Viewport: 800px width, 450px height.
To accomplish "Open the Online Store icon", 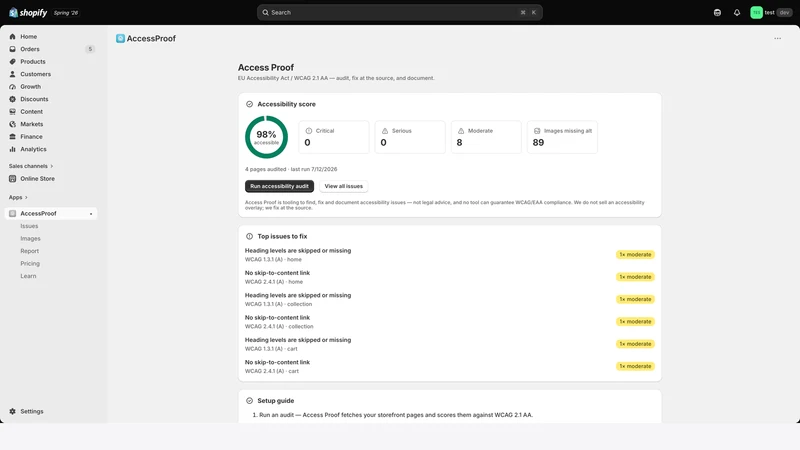I will click(12, 179).
